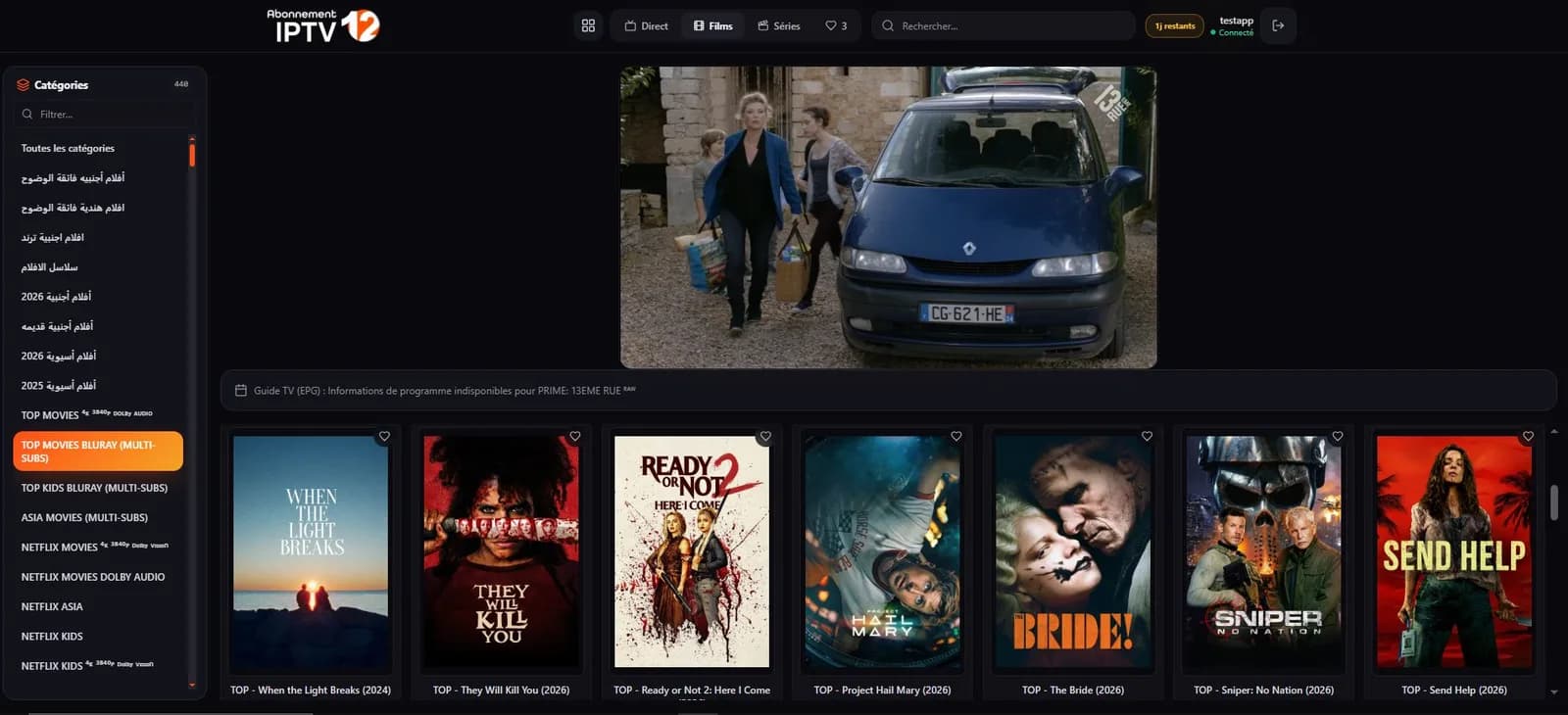Select NETFLIX KIDS category without 4K
The width and height of the screenshot is (1568, 715).
[x=98, y=636]
